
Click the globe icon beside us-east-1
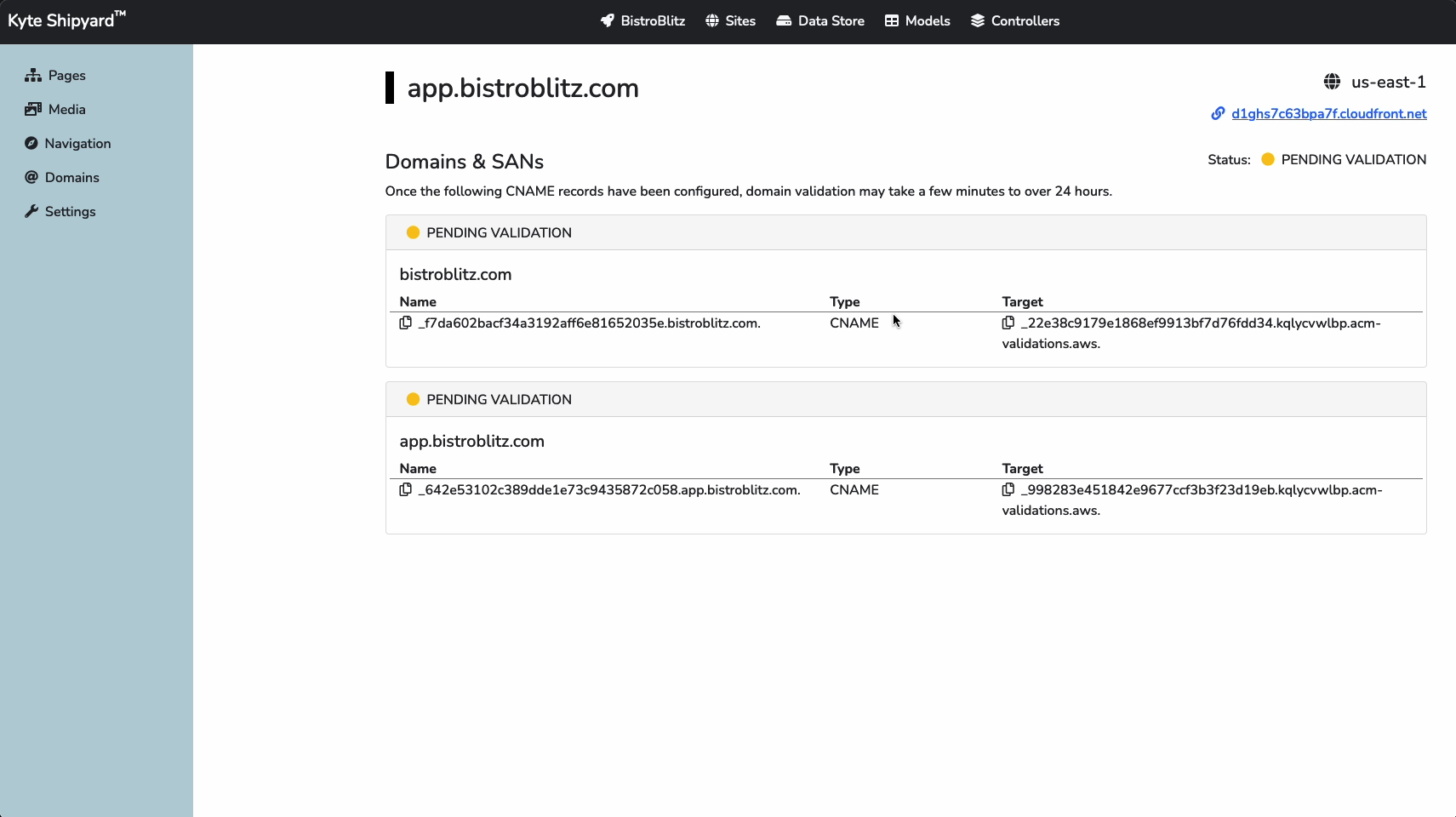(1333, 82)
